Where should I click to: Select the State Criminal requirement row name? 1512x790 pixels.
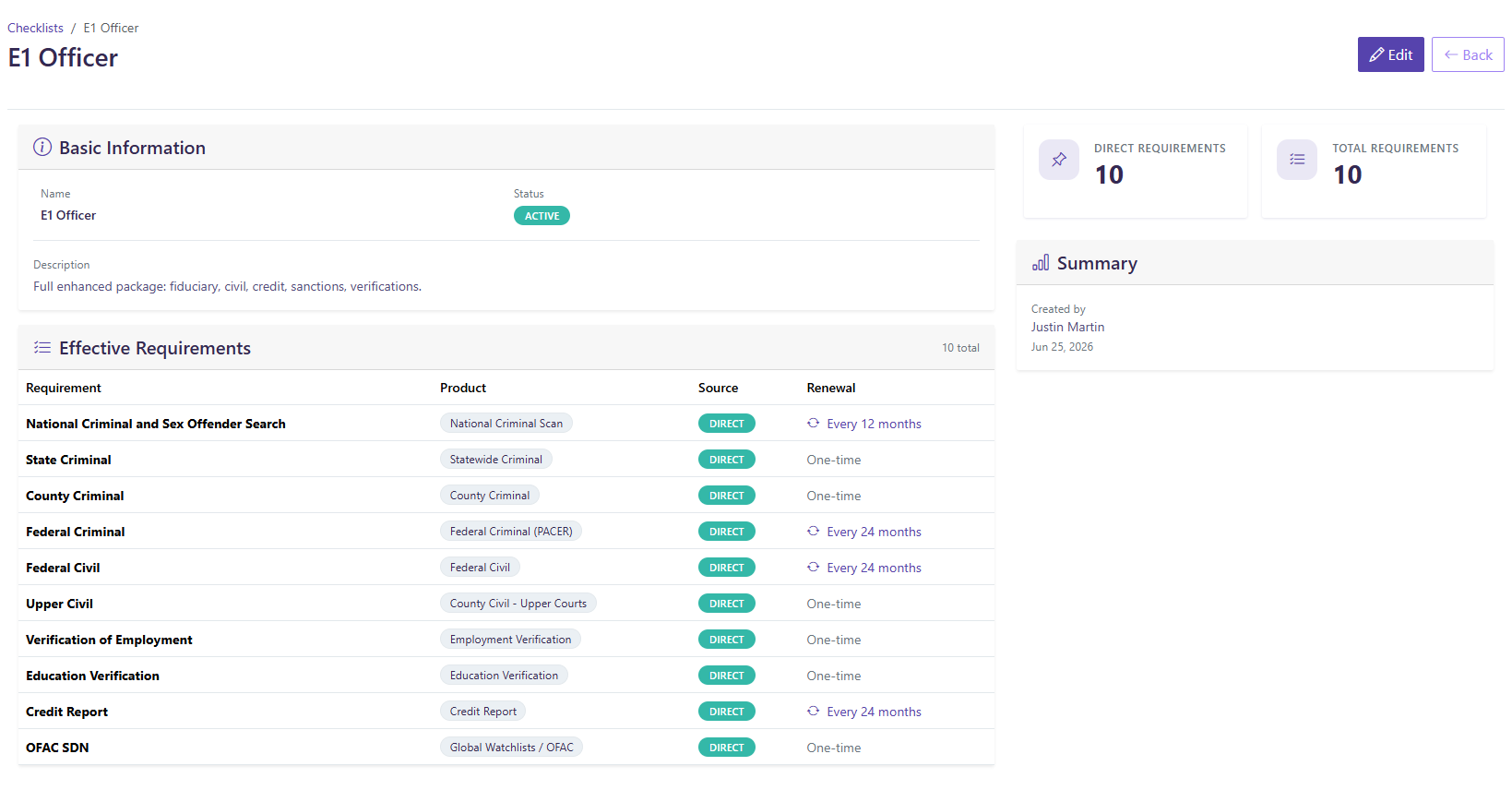(68, 460)
